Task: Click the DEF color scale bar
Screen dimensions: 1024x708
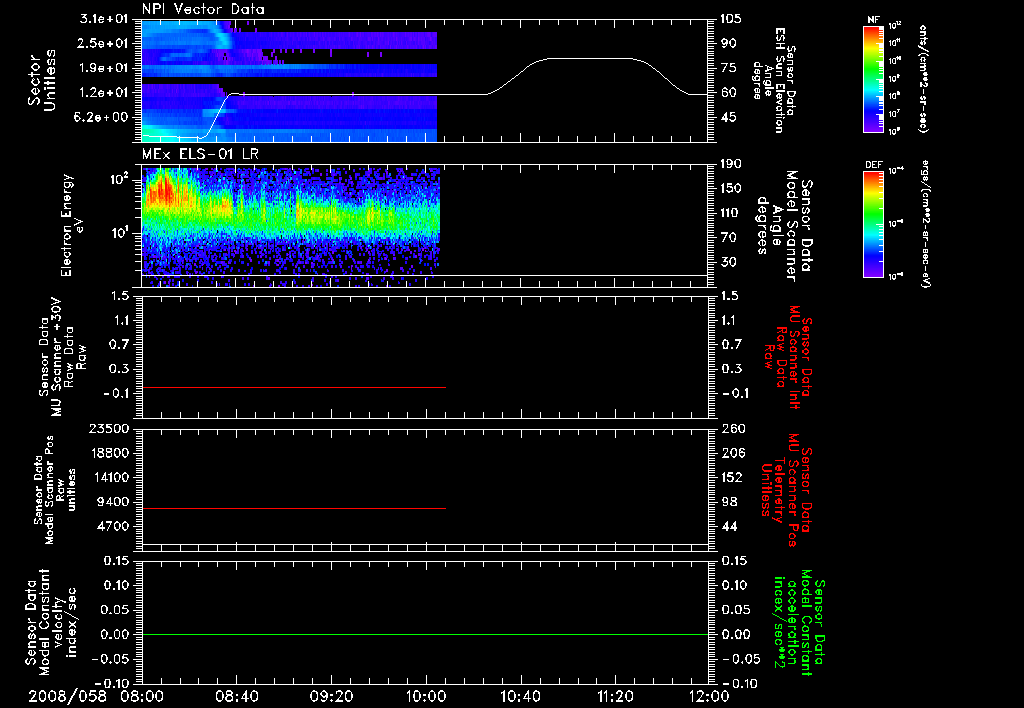Action: (x=874, y=224)
